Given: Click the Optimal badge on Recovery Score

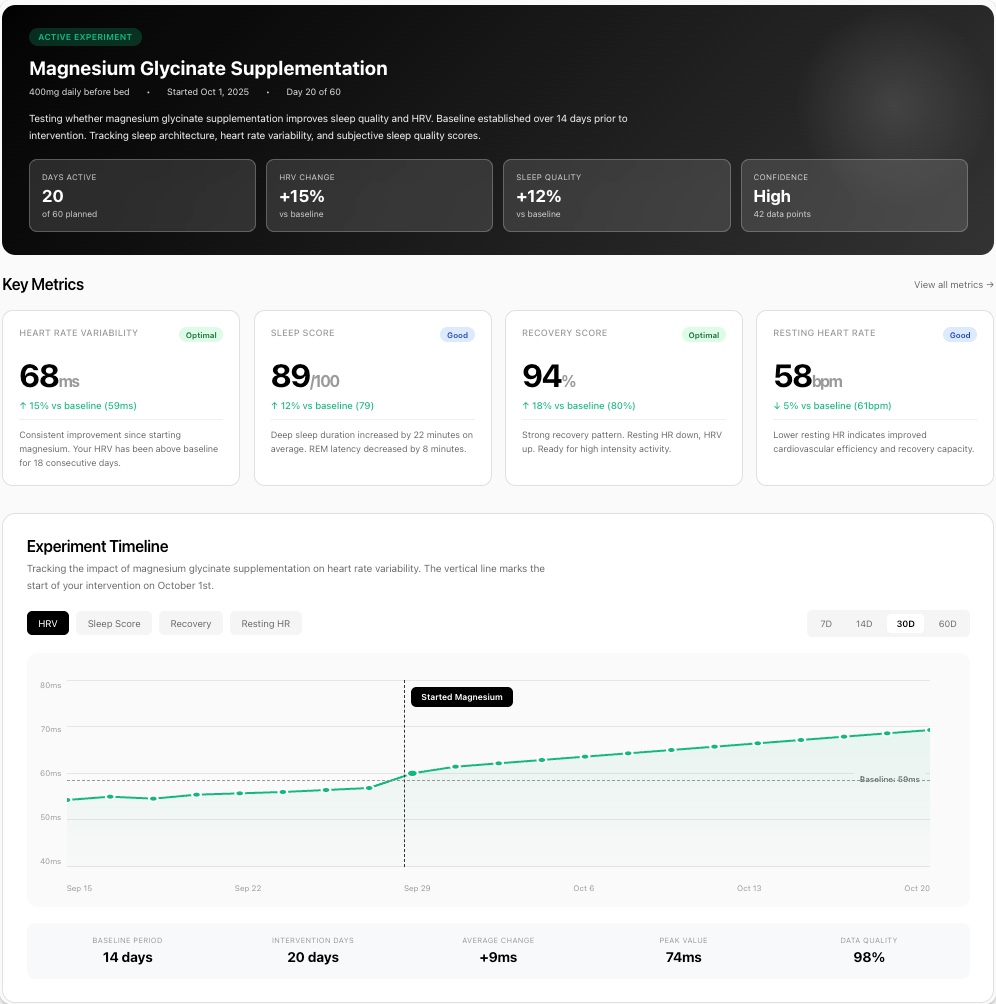Looking at the screenshot, I should pyautogui.click(x=704, y=335).
